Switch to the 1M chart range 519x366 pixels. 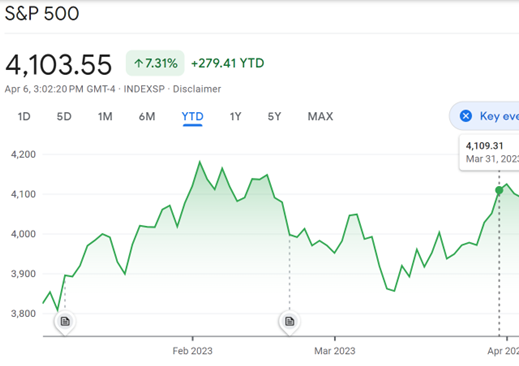coord(105,116)
